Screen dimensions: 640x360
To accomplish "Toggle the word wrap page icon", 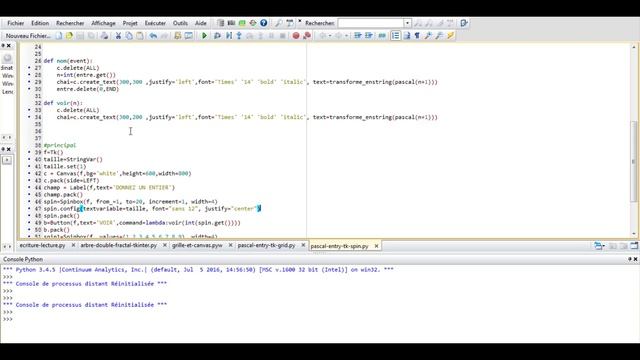I will tap(407, 36).
